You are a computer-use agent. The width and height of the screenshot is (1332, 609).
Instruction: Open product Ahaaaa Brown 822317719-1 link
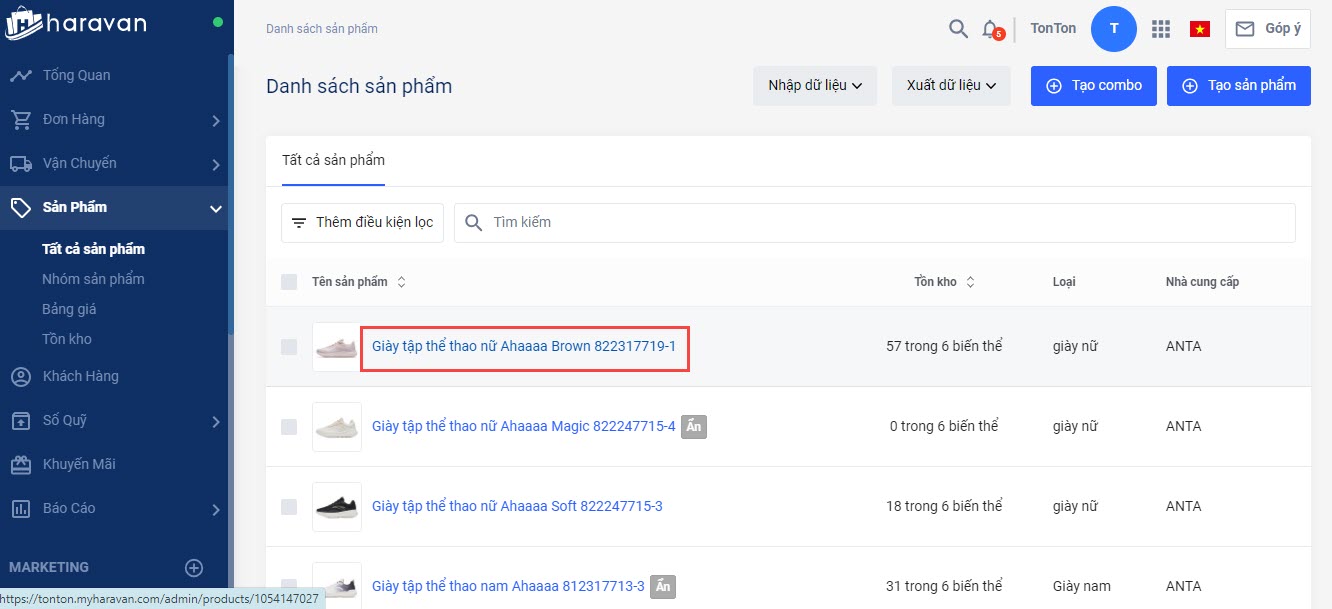[x=524, y=347]
